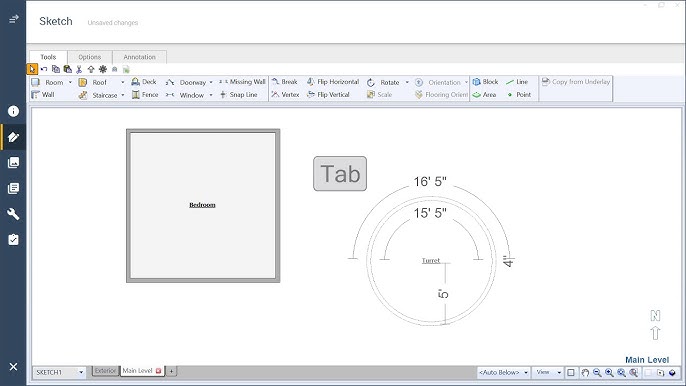Close the Main Level tab
Screen dimensions: 686x386
[x=158, y=371]
